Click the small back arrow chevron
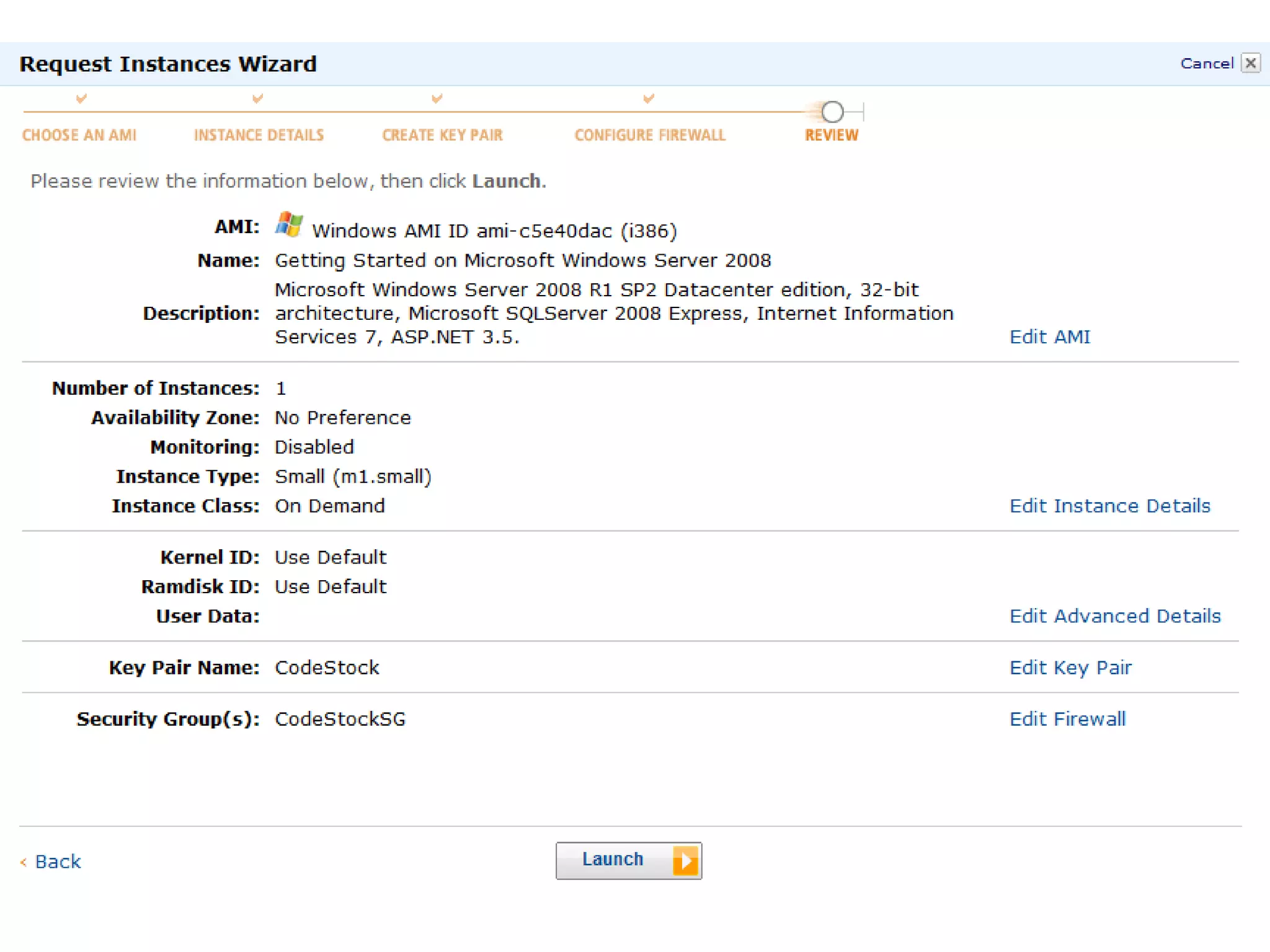The height and width of the screenshot is (952, 1270). click(x=24, y=862)
